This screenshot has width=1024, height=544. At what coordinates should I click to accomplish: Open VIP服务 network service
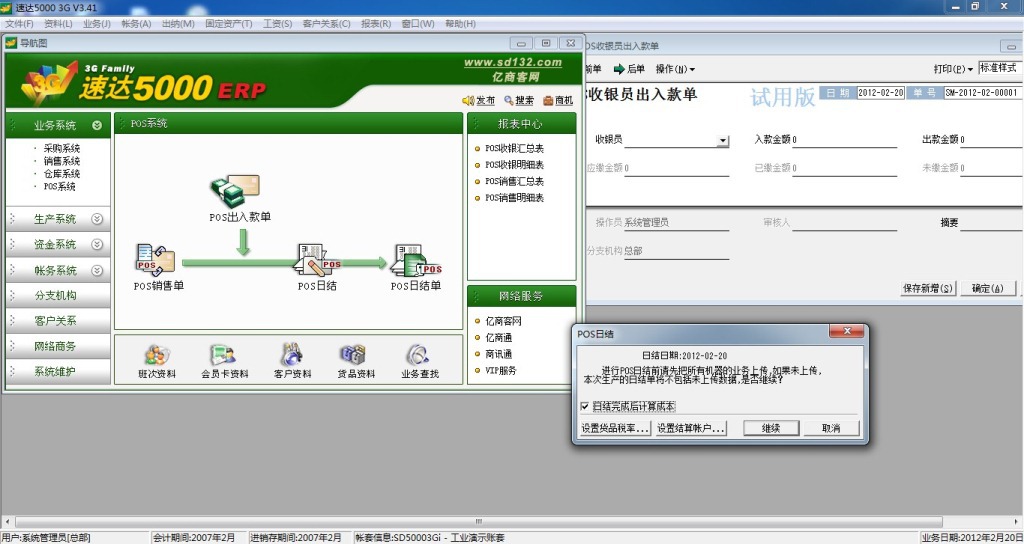[500, 370]
